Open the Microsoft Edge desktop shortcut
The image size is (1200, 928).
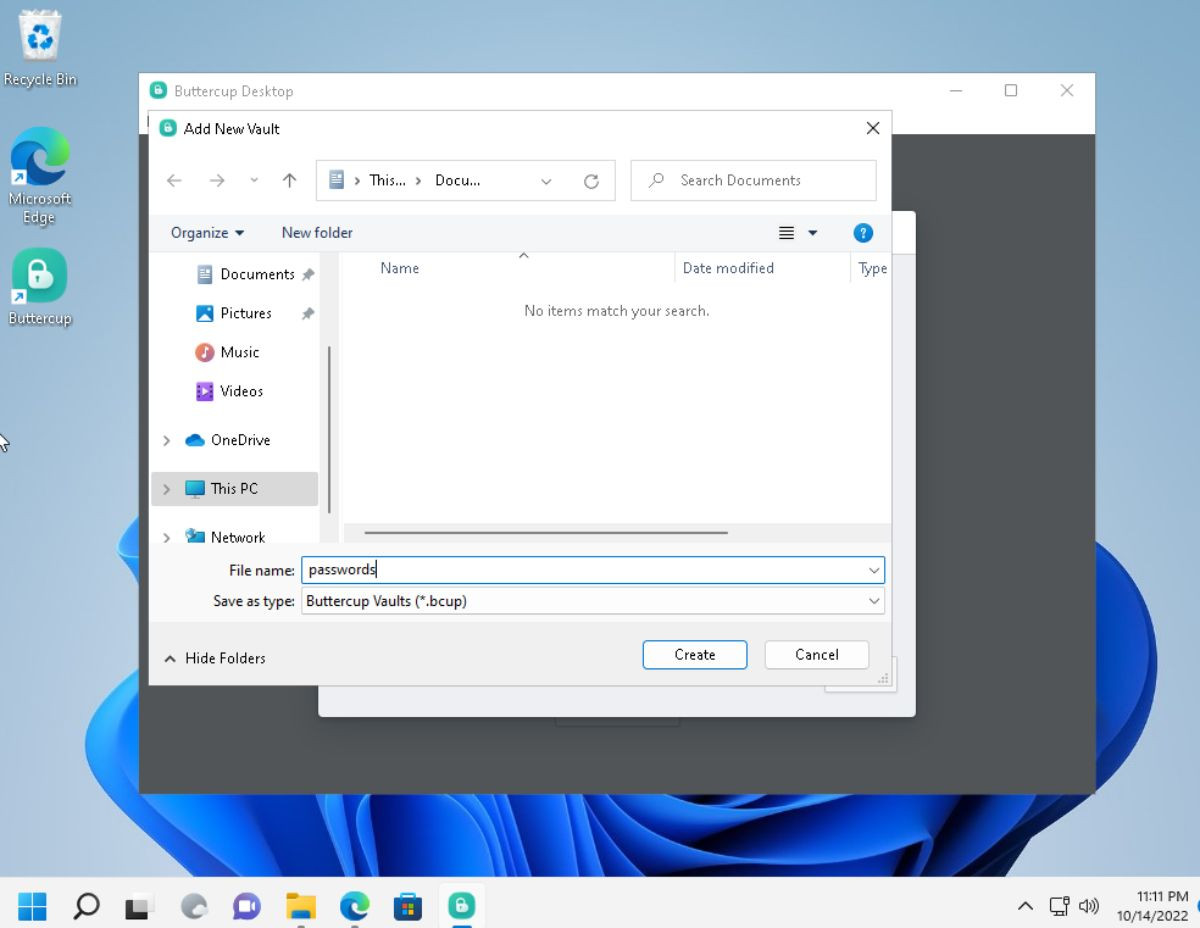40,175
